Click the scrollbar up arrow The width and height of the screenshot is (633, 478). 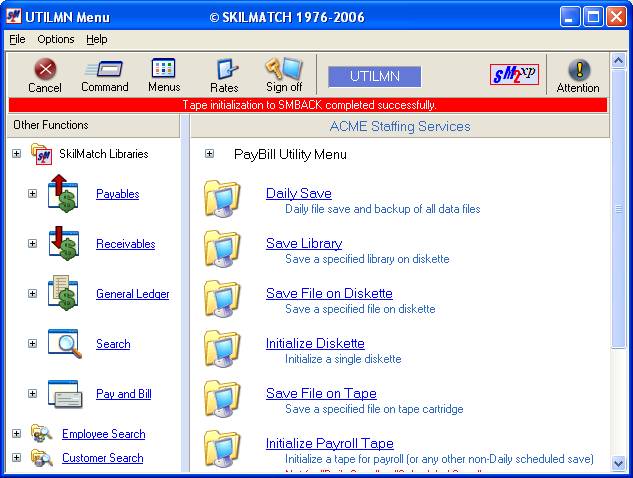pos(618,61)
